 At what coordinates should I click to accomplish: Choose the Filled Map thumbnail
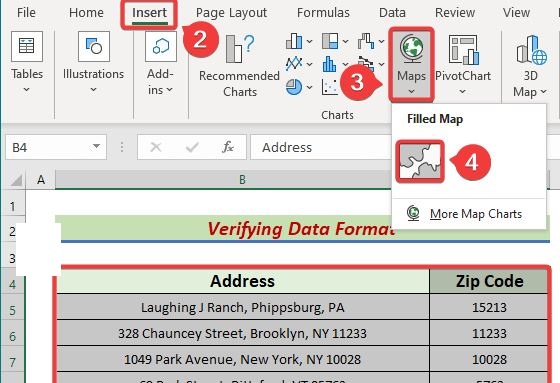tap(420, 161)
